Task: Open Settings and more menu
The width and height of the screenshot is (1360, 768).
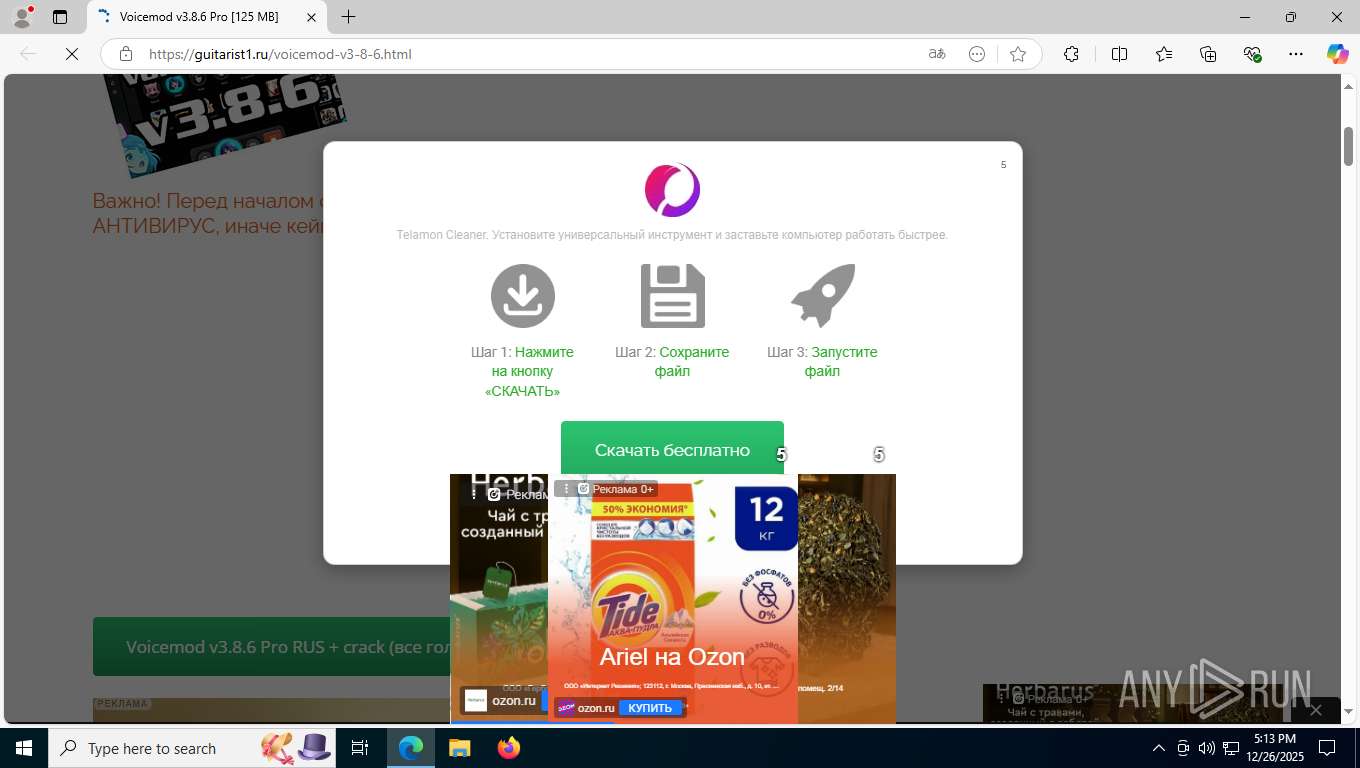Action: click(1296, 54)
